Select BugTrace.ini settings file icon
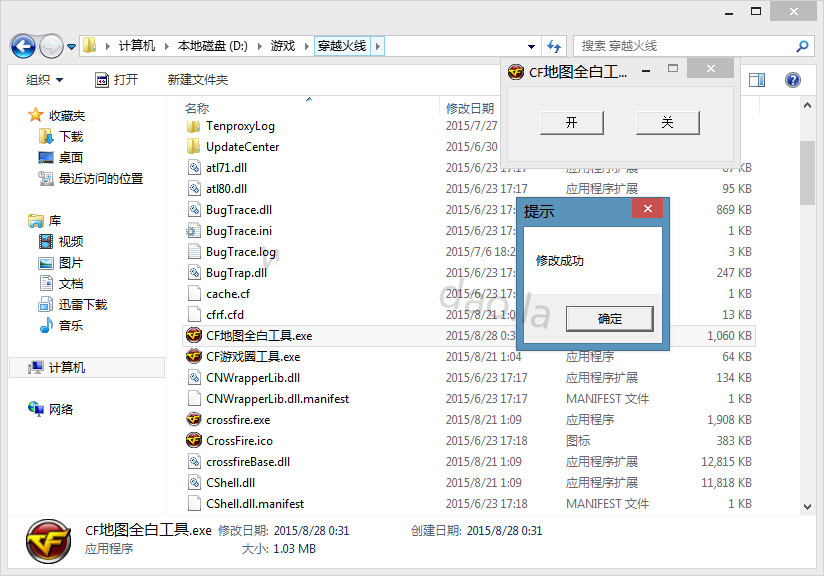The width and height of the screenshot is (824, 576). pos(193,231)
